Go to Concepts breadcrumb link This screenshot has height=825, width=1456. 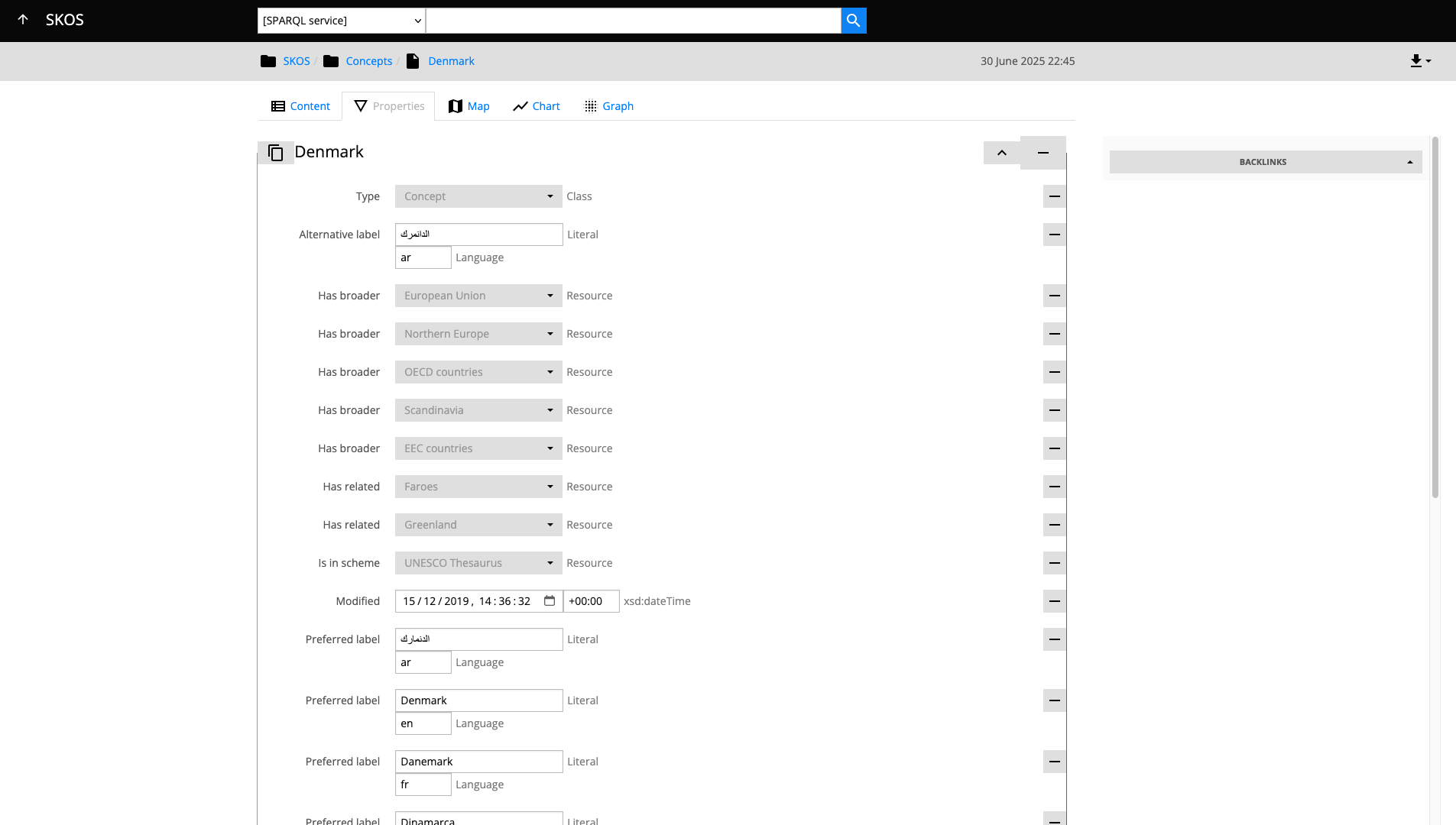point(369,61)
